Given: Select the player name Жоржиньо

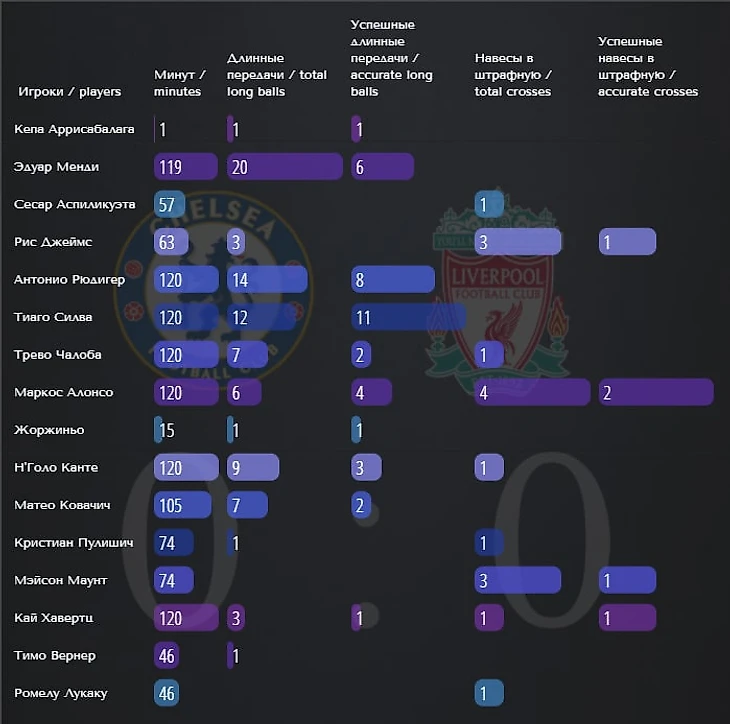Looking at the screenshot, I should click(49, 430).
